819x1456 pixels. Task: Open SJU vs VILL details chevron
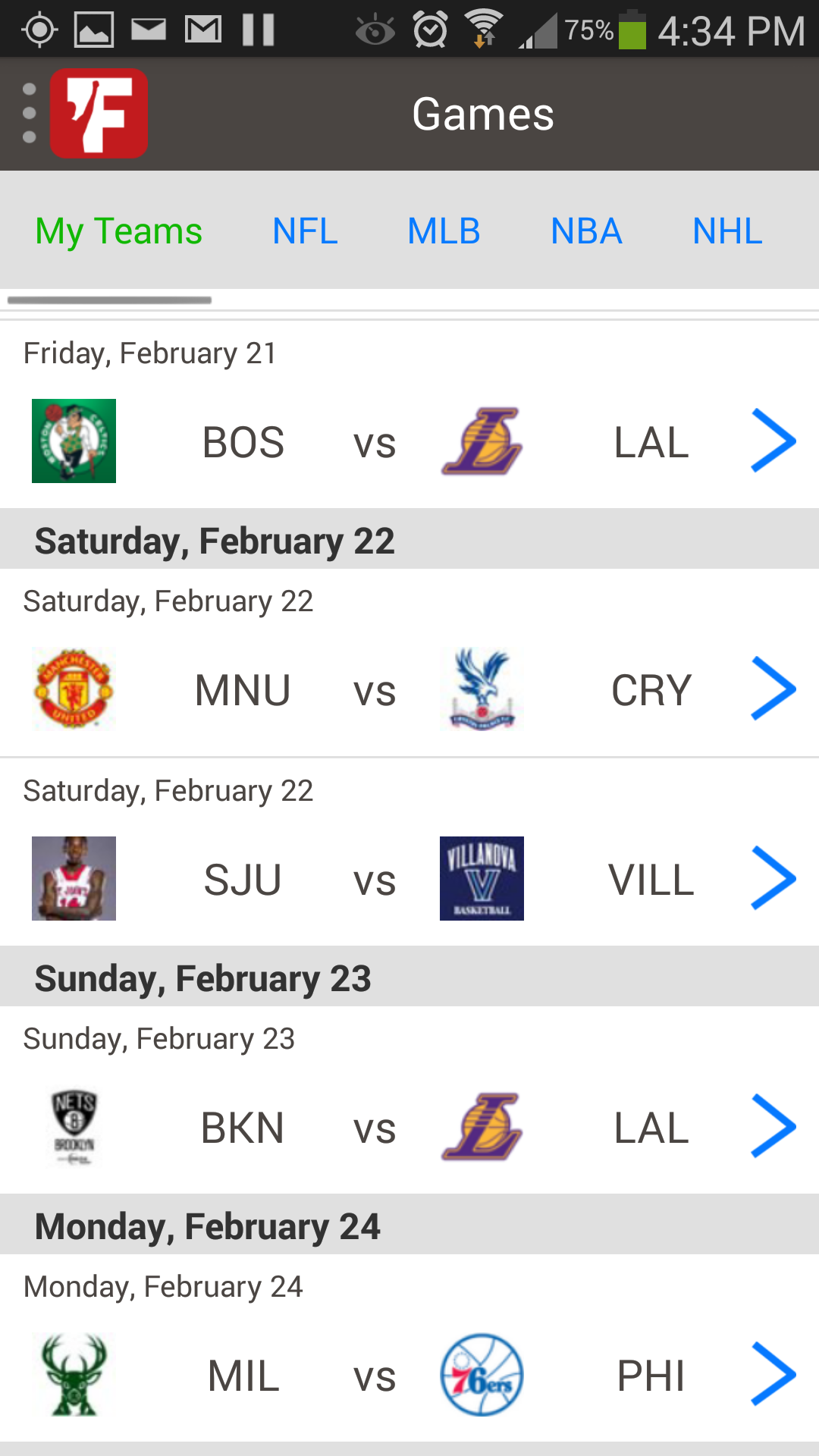[x=773, y=878]
